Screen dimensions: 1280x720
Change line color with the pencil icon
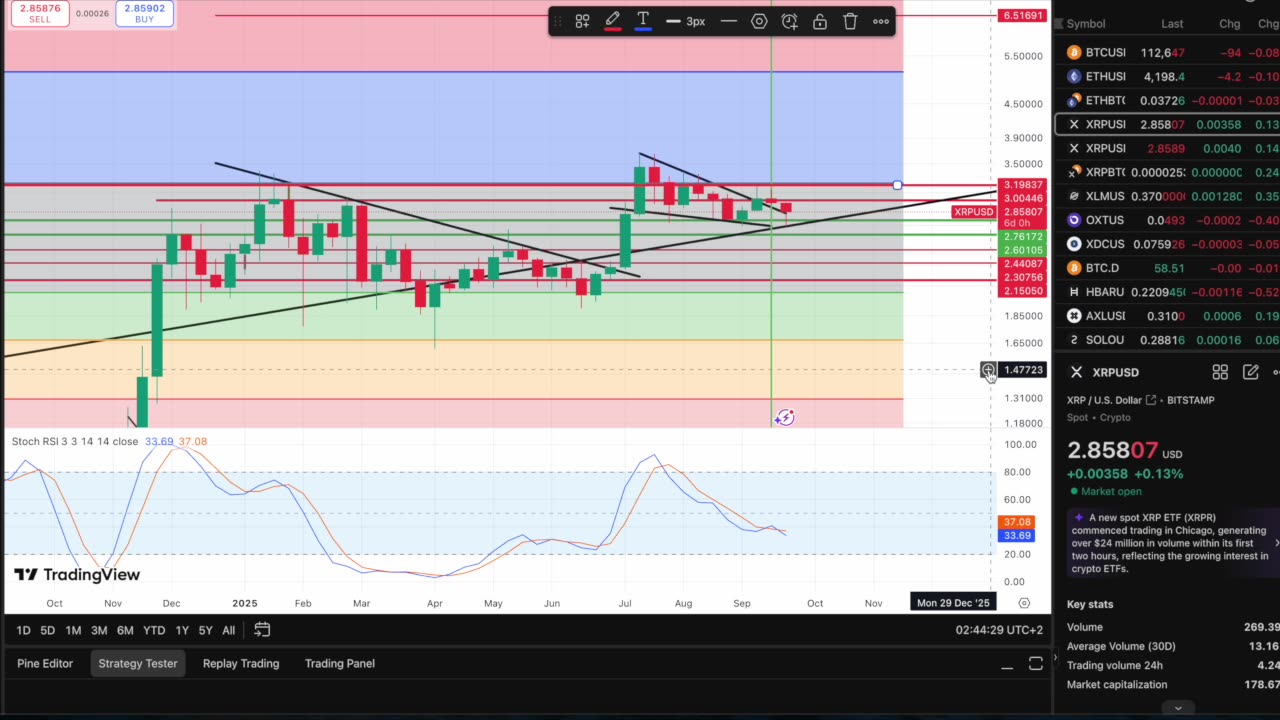click(x=612, y=21)
